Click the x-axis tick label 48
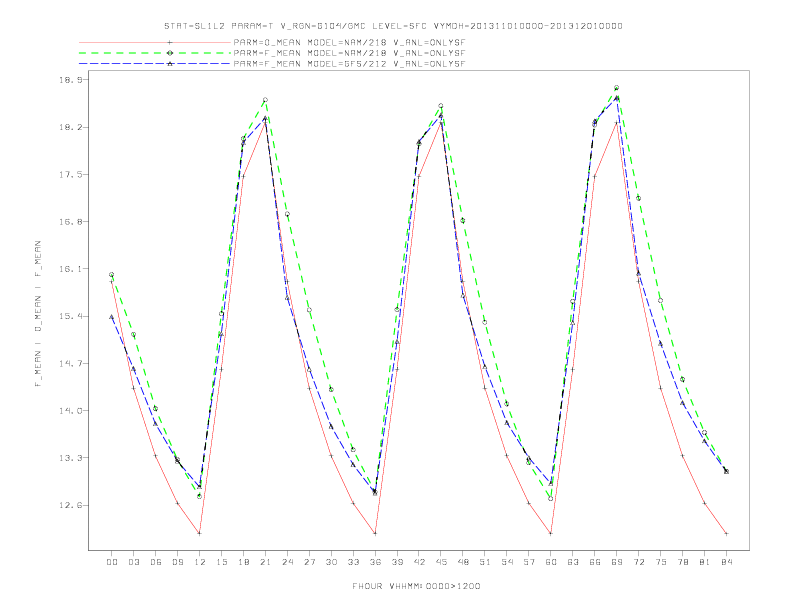Image resolution: width=792 pixels, height=612 pixels. click(x=463, y=562)
